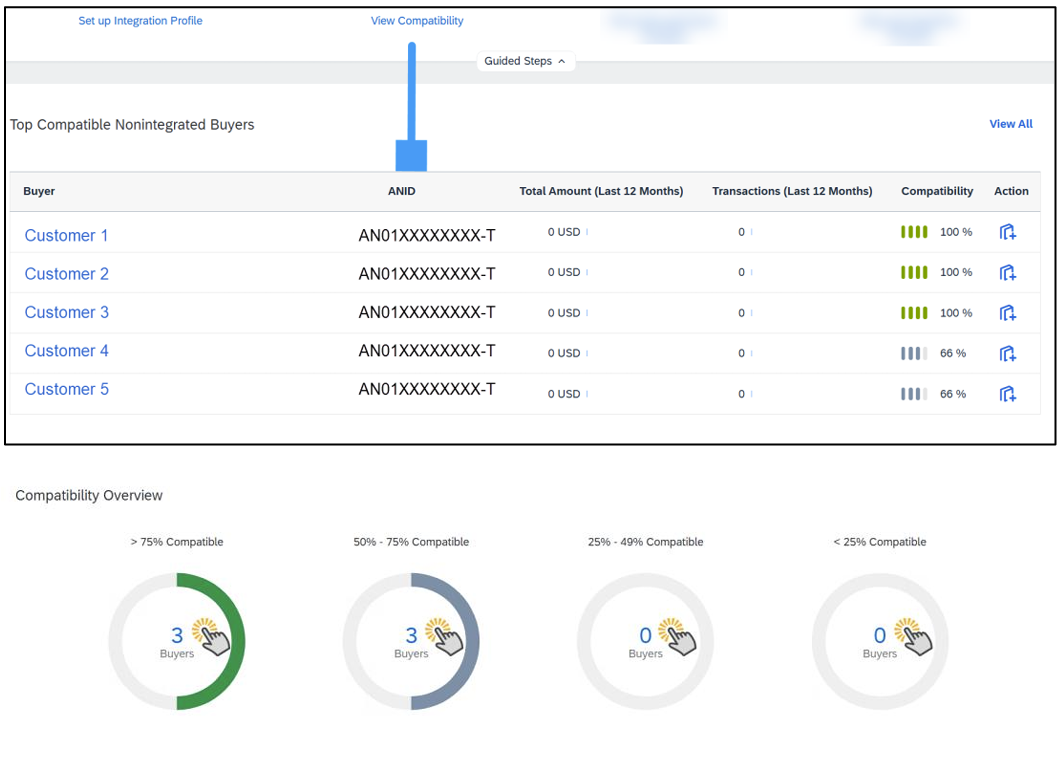Click the >75% Compatible donut chart count
The width and height of the screenshot is (1058, 775).
[177, 635]
